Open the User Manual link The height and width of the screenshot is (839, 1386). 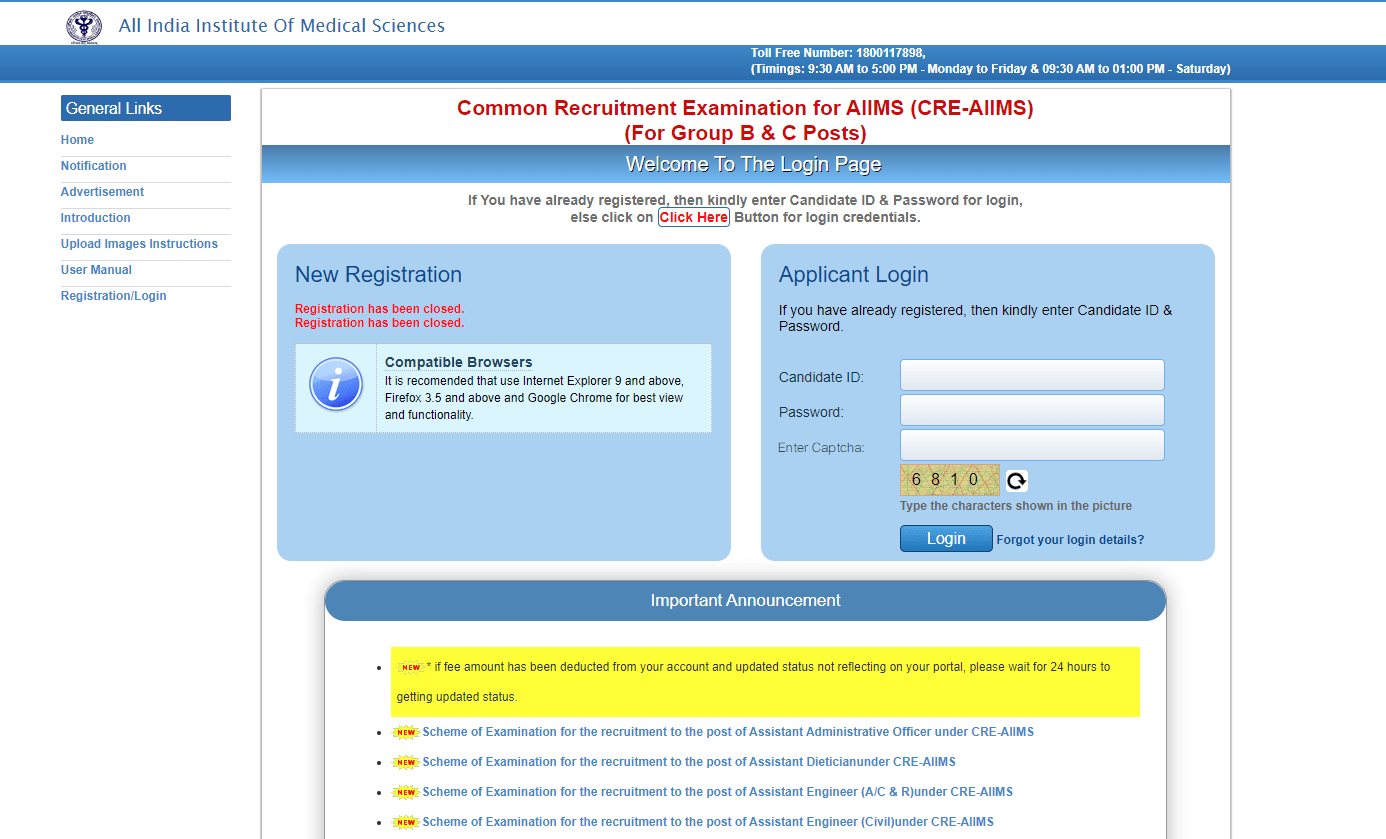96,270
